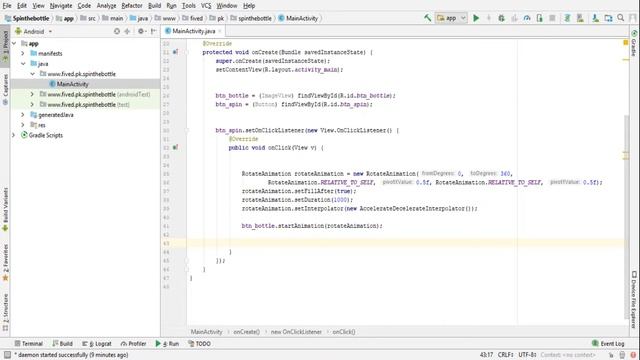Open the Android project view dropdown

[33, 31]
